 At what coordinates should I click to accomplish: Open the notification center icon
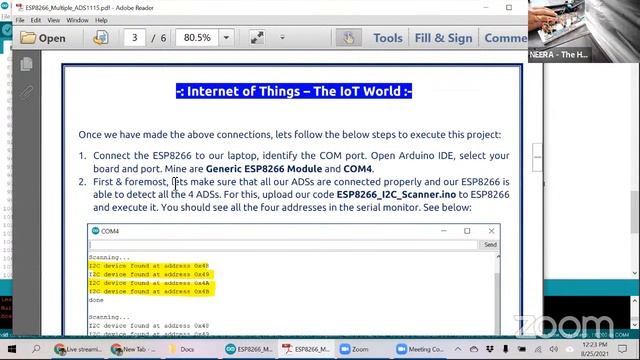(622, 349)
